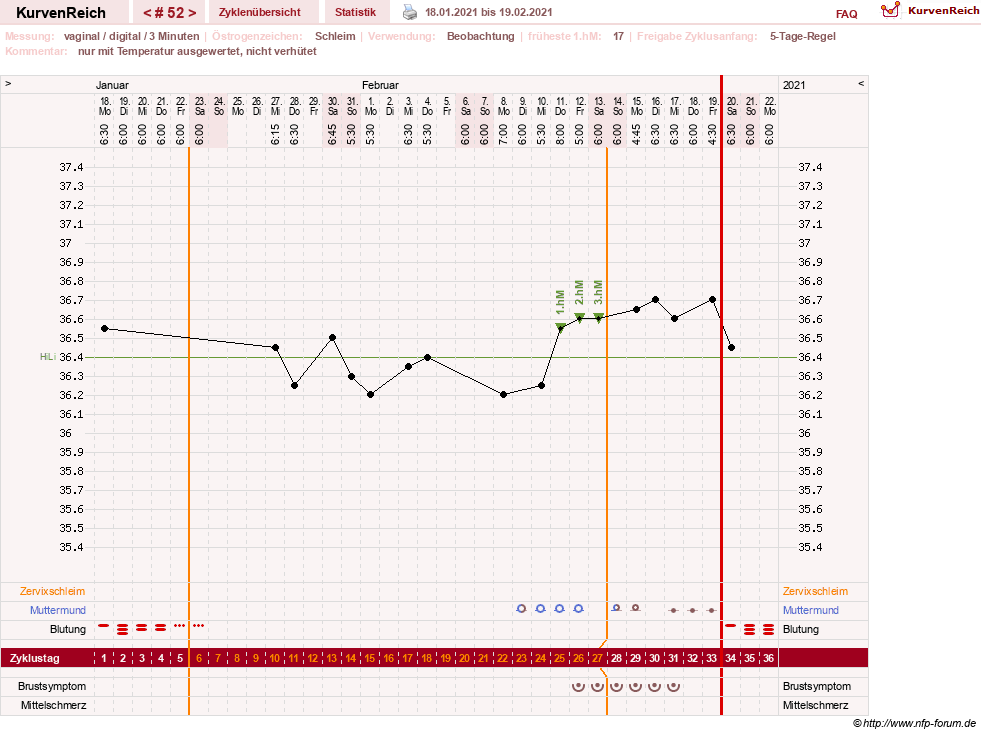
Task: Click the Brustsymptom icon on cycle day 27
Action: click(597, 687)
